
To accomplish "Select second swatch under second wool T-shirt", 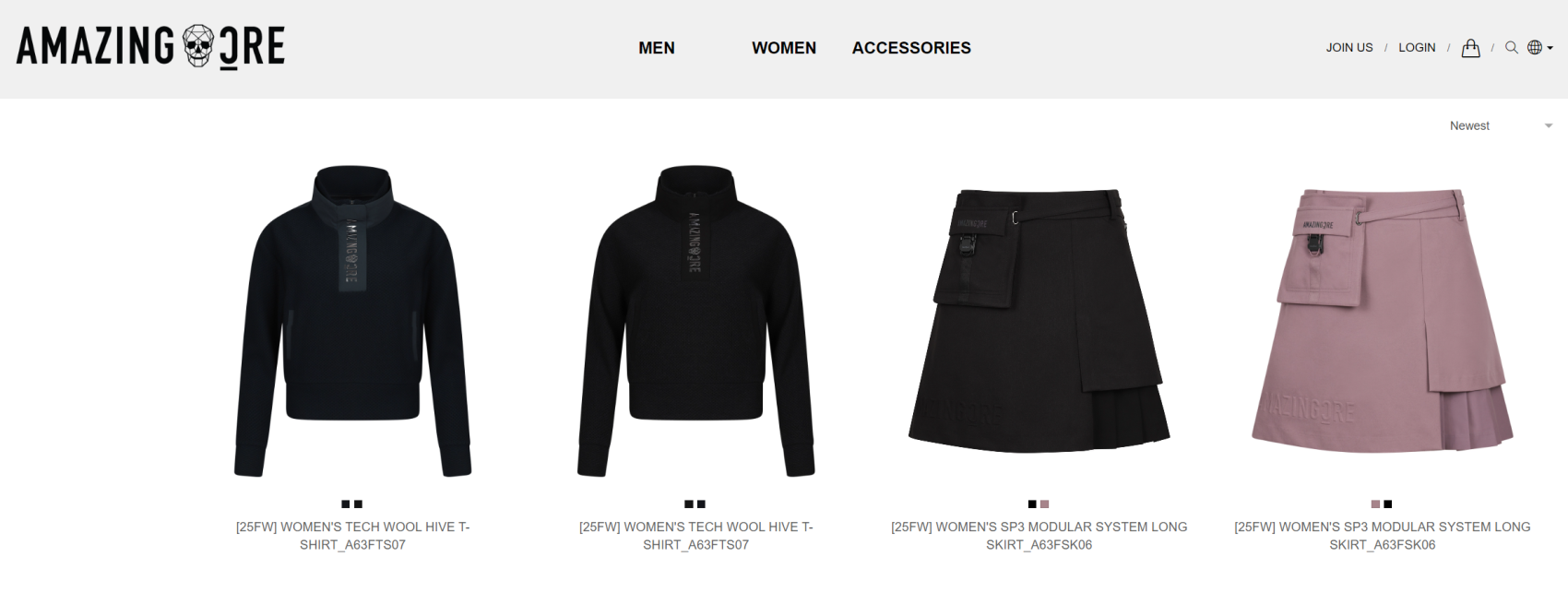I will (x=702, y=504).
